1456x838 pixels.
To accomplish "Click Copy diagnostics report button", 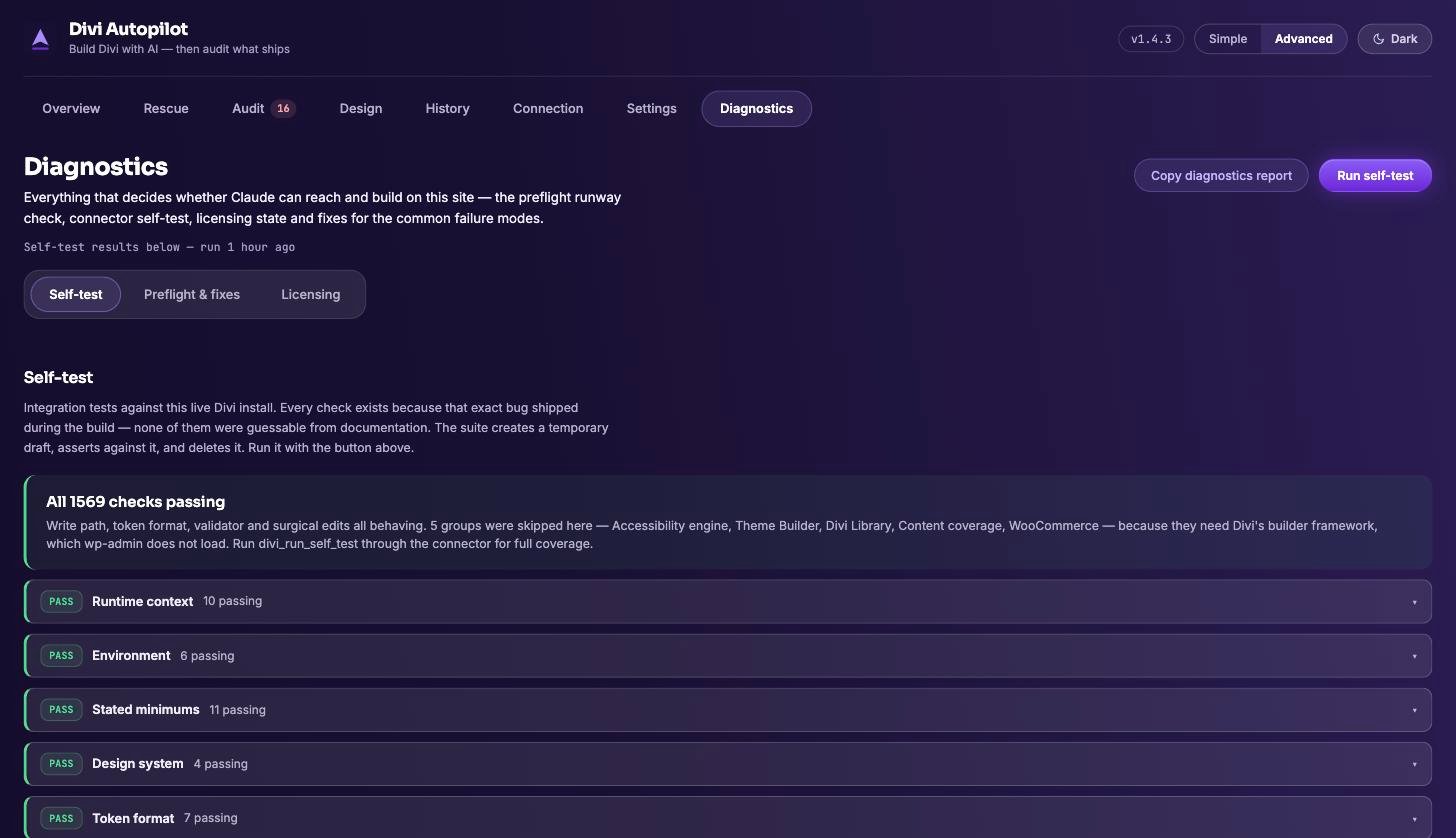I will [1221, 175].
